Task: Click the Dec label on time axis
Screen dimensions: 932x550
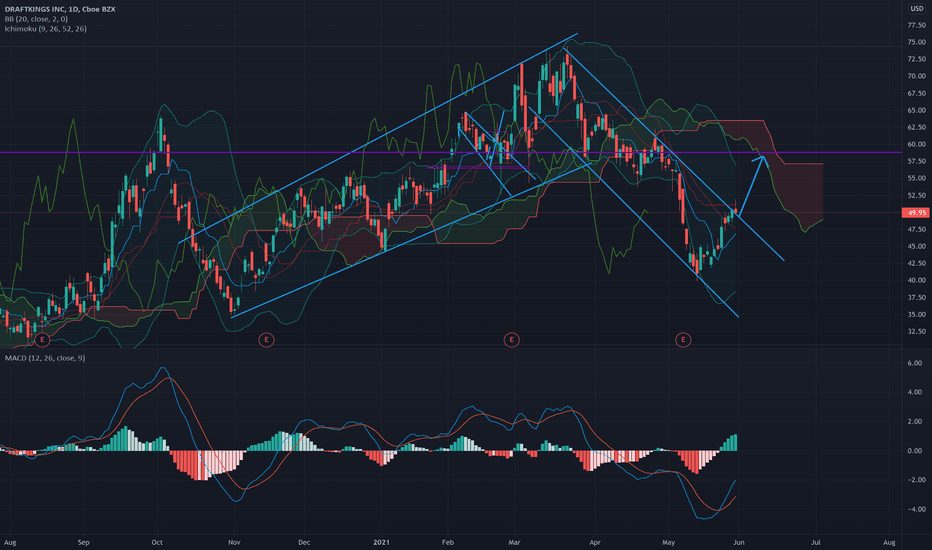Action: [304, 542]
